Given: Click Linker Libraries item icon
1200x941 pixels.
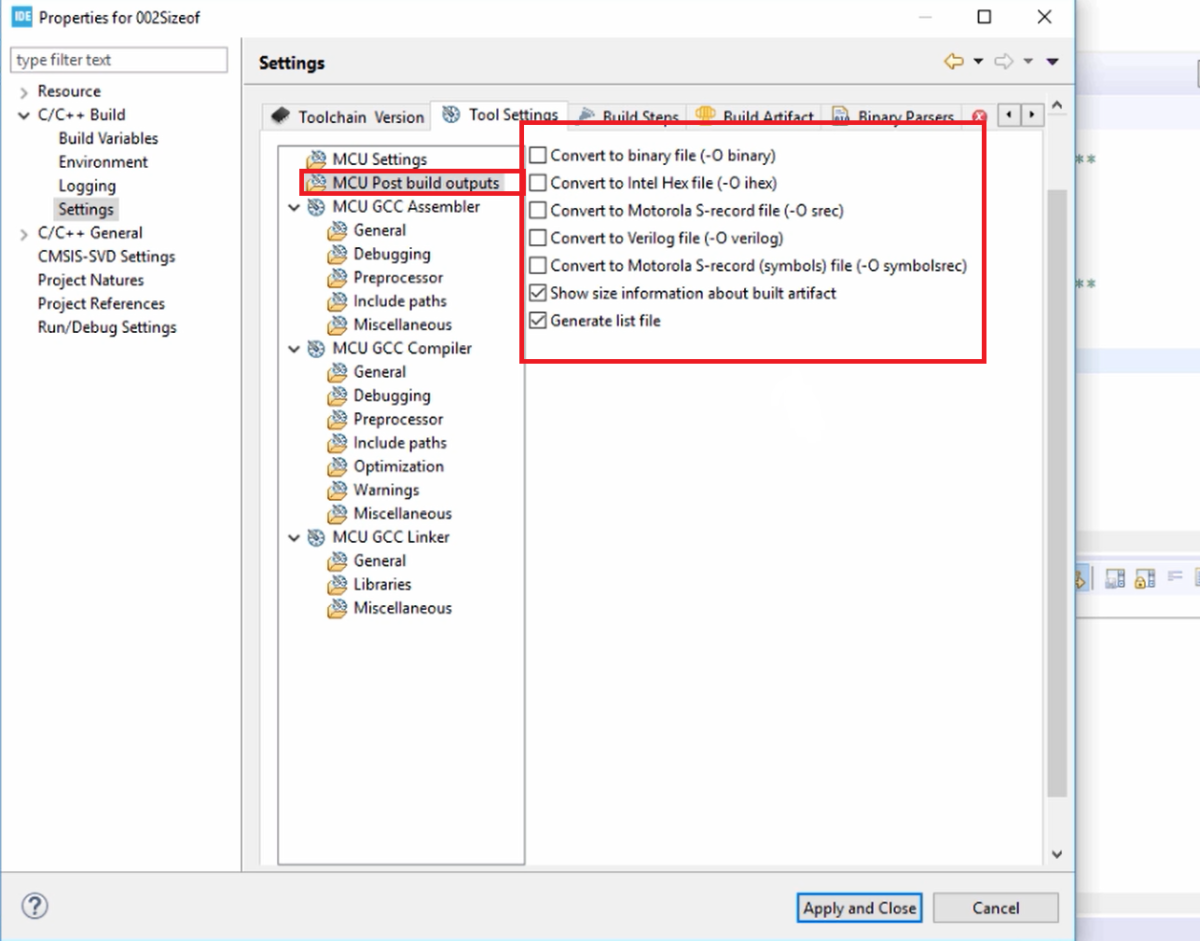Looking at the screenshot, I should coord(337,584).
